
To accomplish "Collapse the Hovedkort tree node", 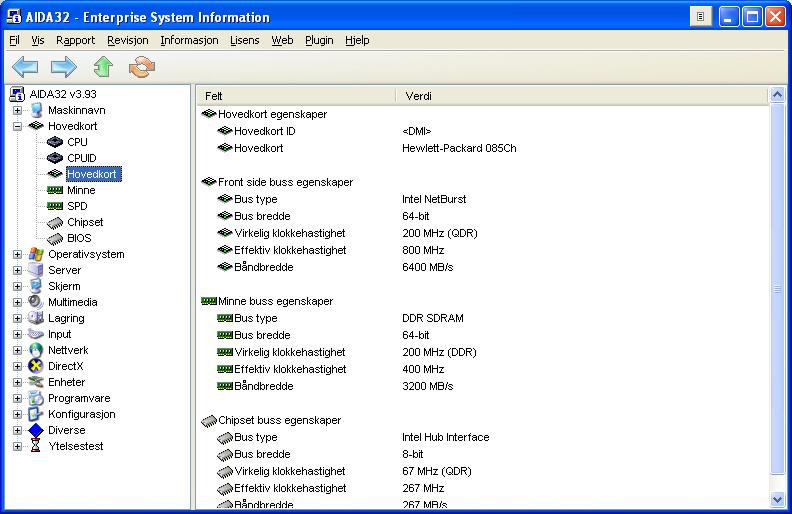I will (x=17, y=126).
